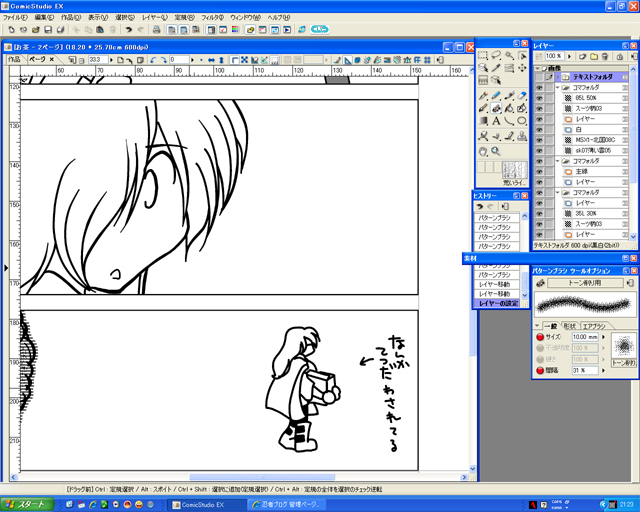Image resolution: width=640 pixels, height=512 pixels.
Task: Select the ellipse shape tool
Action: coord(522,121)
